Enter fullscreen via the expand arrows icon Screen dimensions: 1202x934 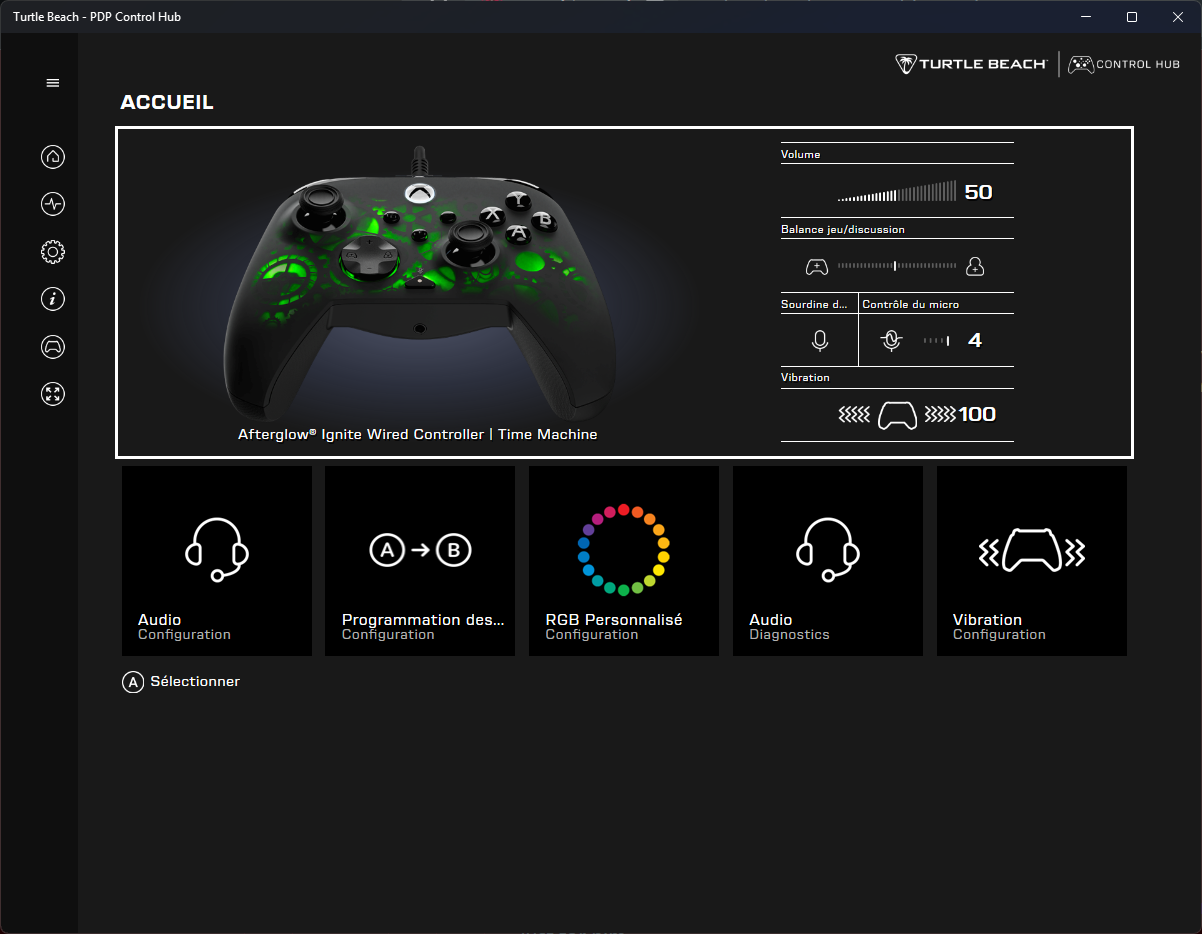click(52, 394)
